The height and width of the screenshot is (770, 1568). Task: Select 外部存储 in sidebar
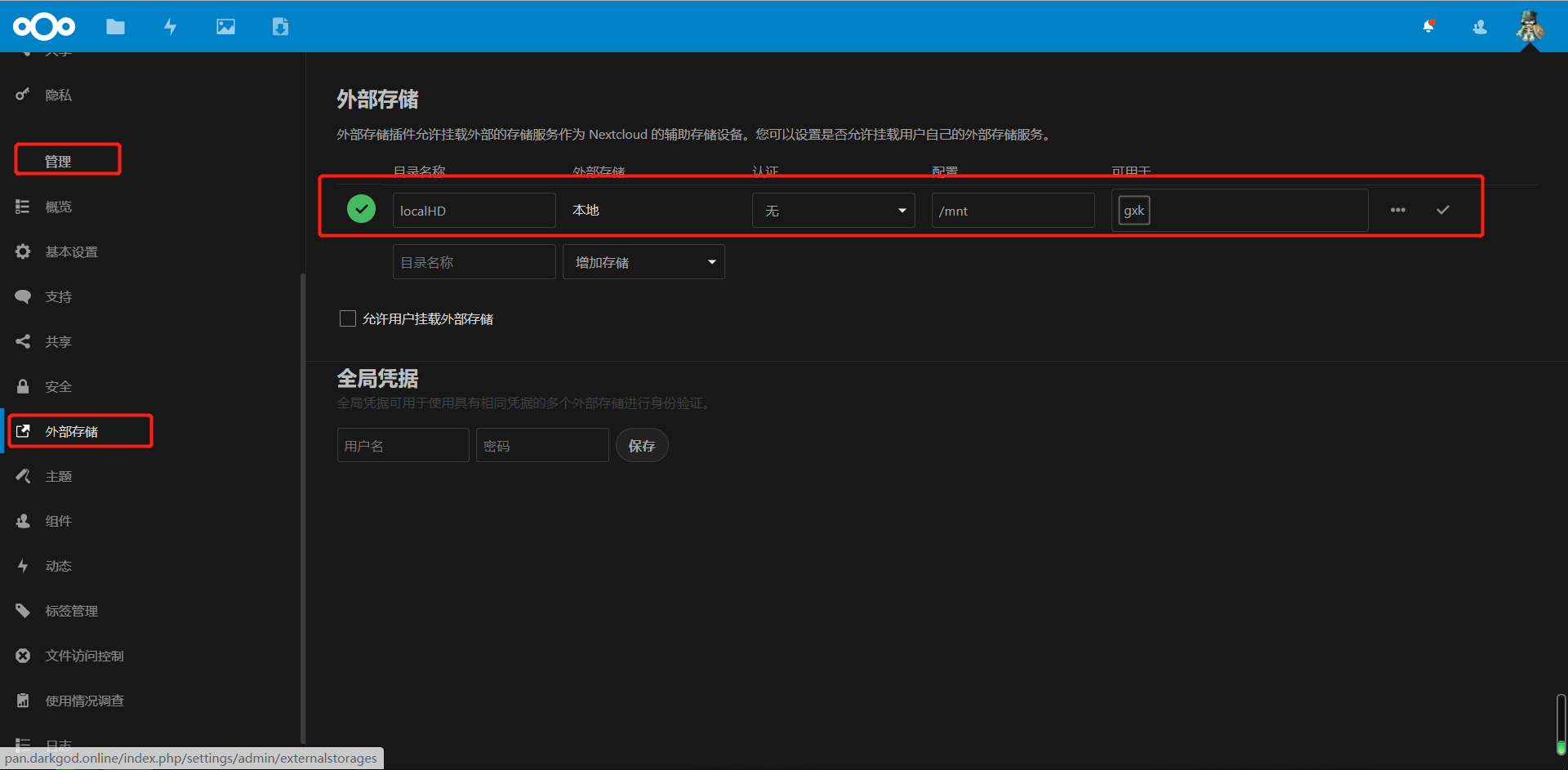click(x=72, y=432)
